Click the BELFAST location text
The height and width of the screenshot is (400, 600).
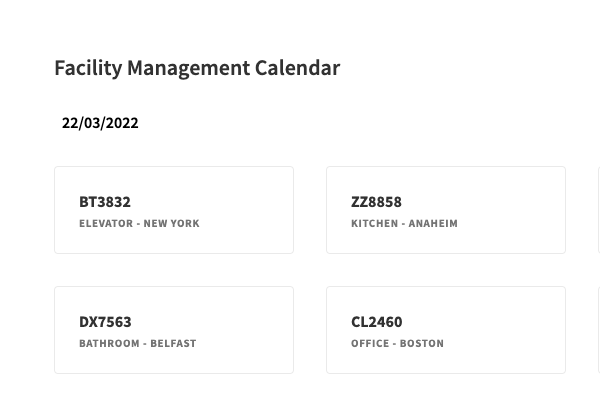pos(173,344)
